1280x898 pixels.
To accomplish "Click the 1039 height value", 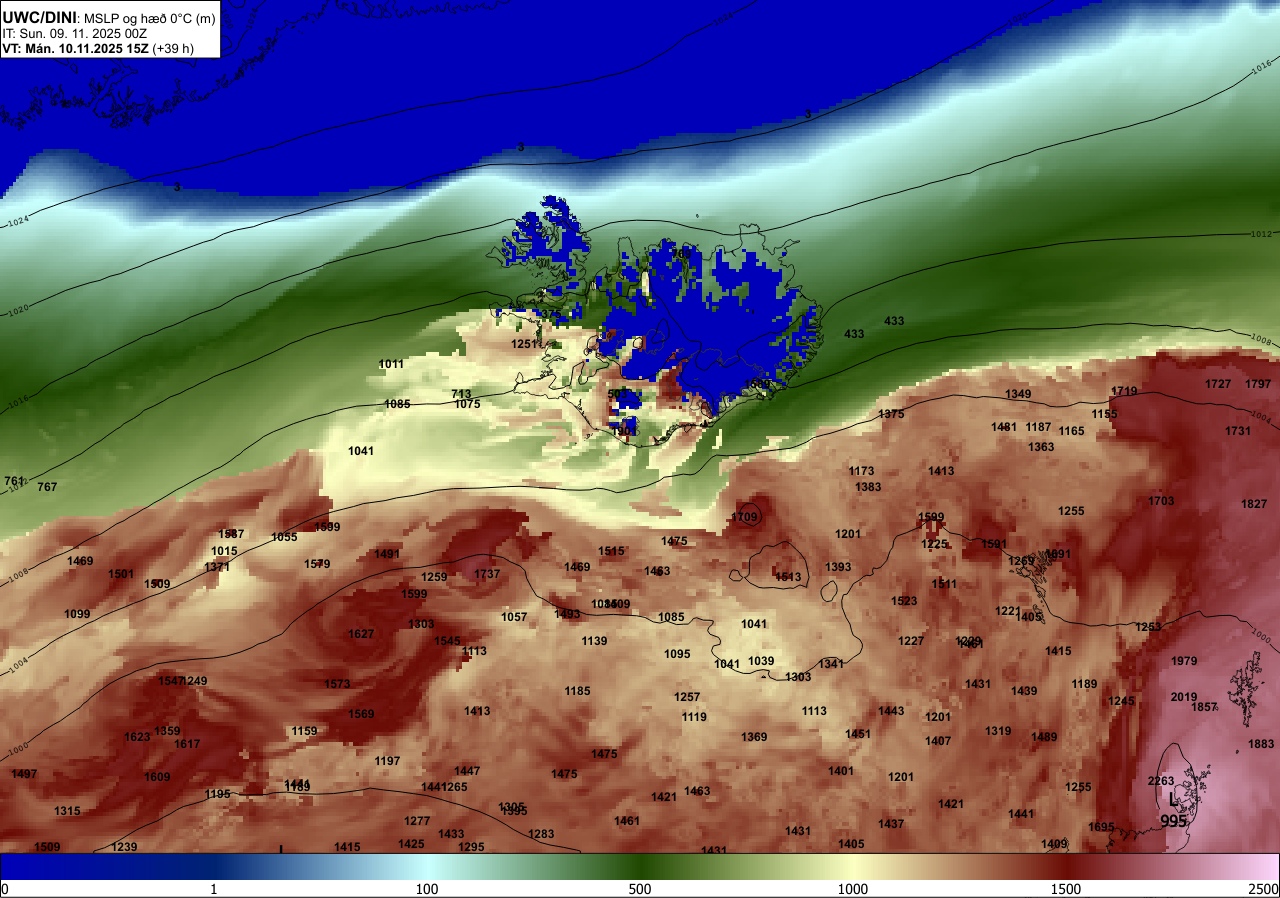I will 761,661.
